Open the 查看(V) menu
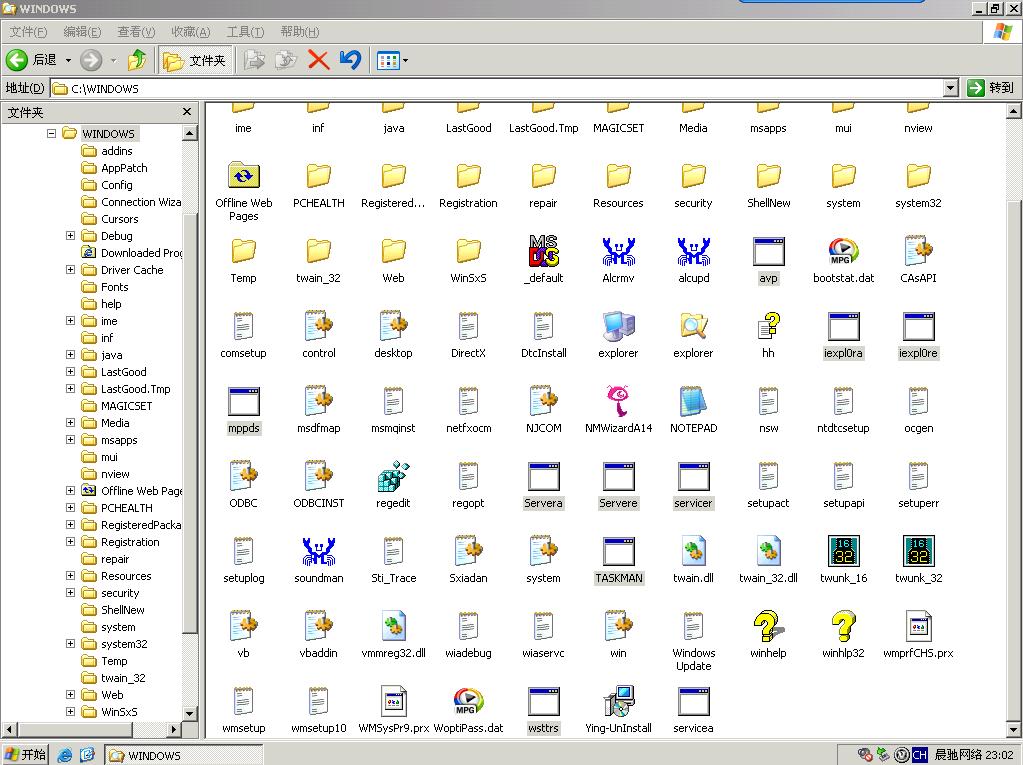 pos(136,32)
